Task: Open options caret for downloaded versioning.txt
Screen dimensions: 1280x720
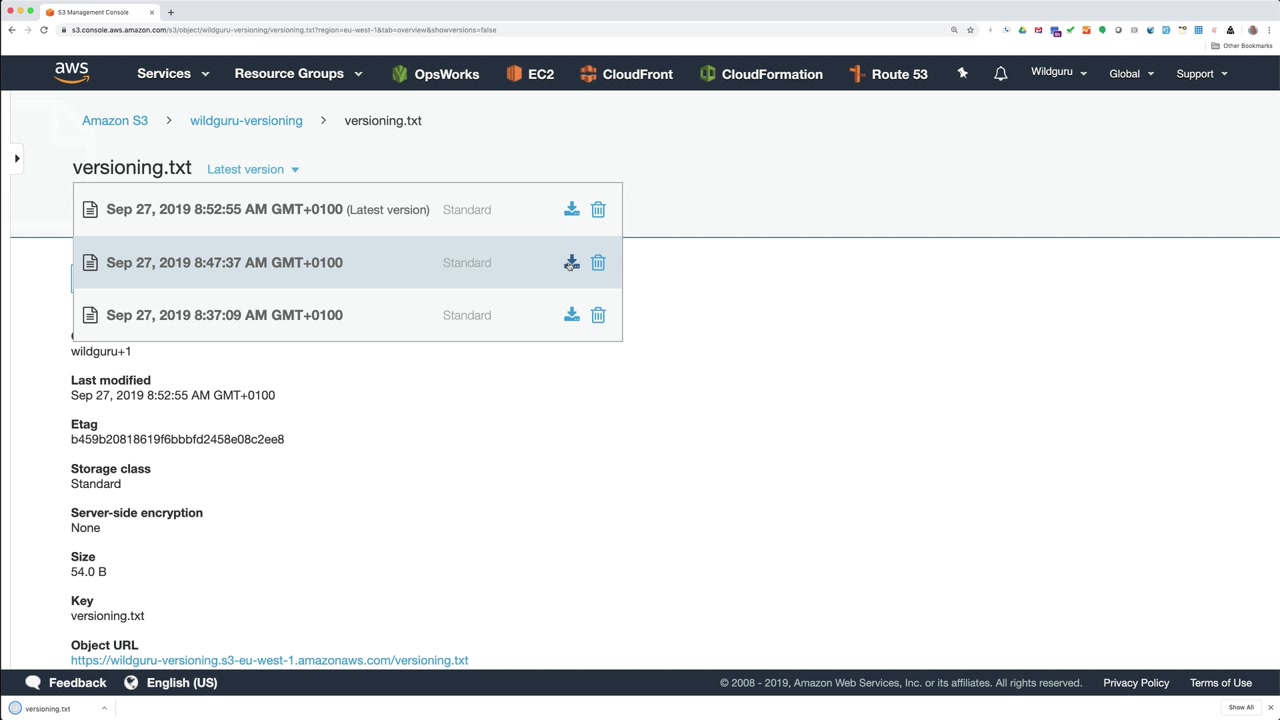Action: click(x=104, y=708)
